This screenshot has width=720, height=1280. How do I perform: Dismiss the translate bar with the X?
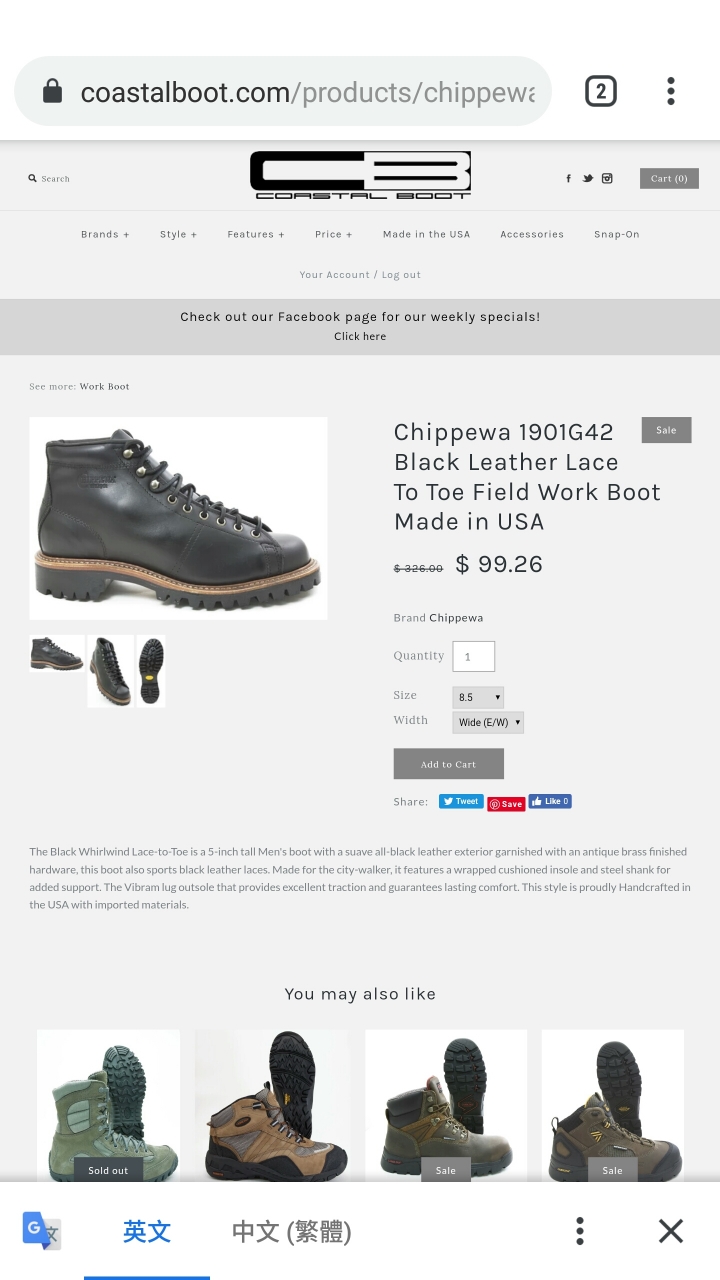[x=671, y=1231]
